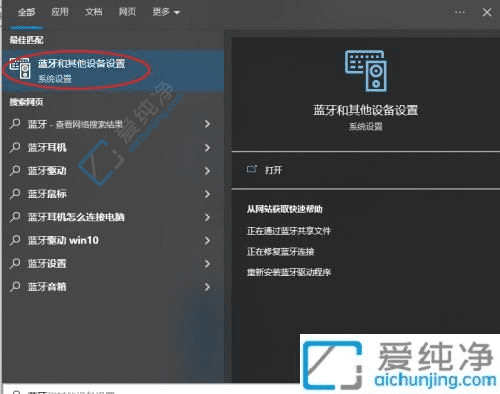
Task: Switch to the 网页 tab
Action: click(x=127, y=12)
